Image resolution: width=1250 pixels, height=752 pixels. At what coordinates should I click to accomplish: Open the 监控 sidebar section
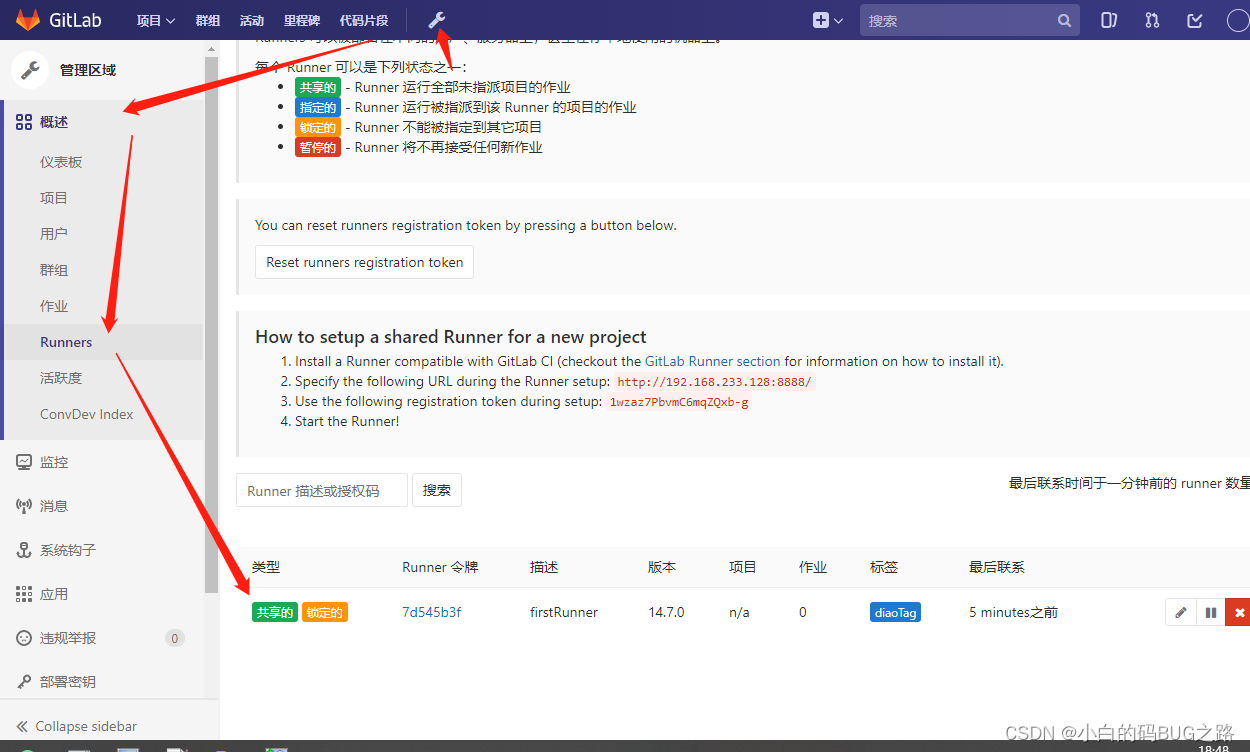coord(53,462)
